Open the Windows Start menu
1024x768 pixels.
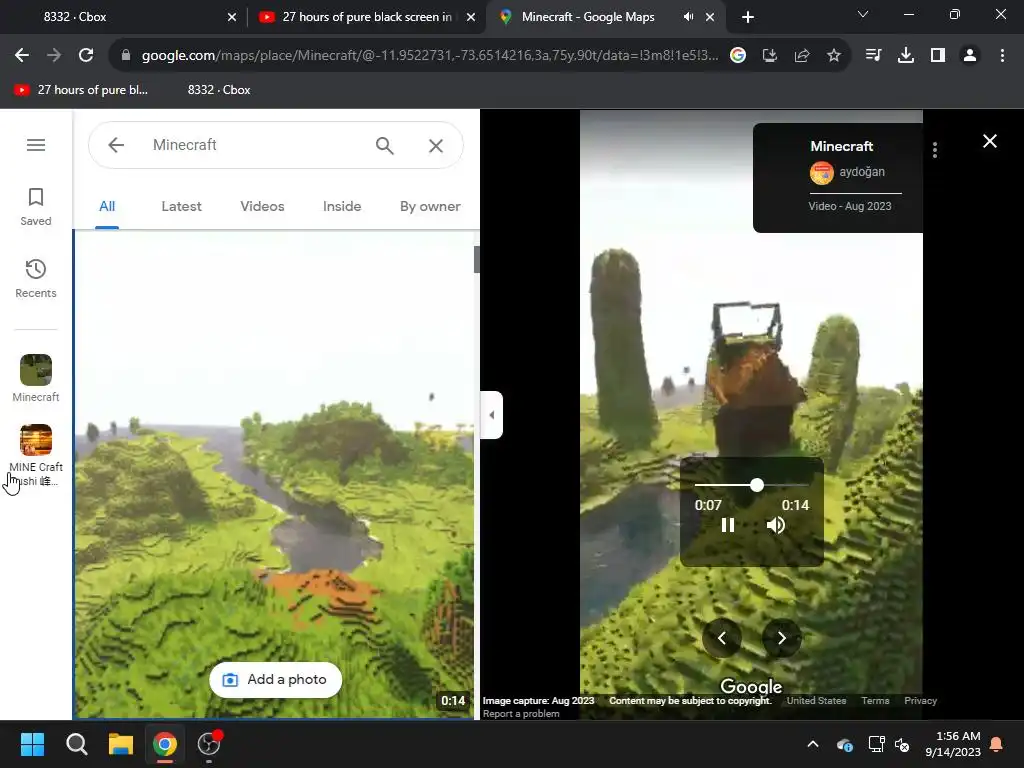pos(33,744)
